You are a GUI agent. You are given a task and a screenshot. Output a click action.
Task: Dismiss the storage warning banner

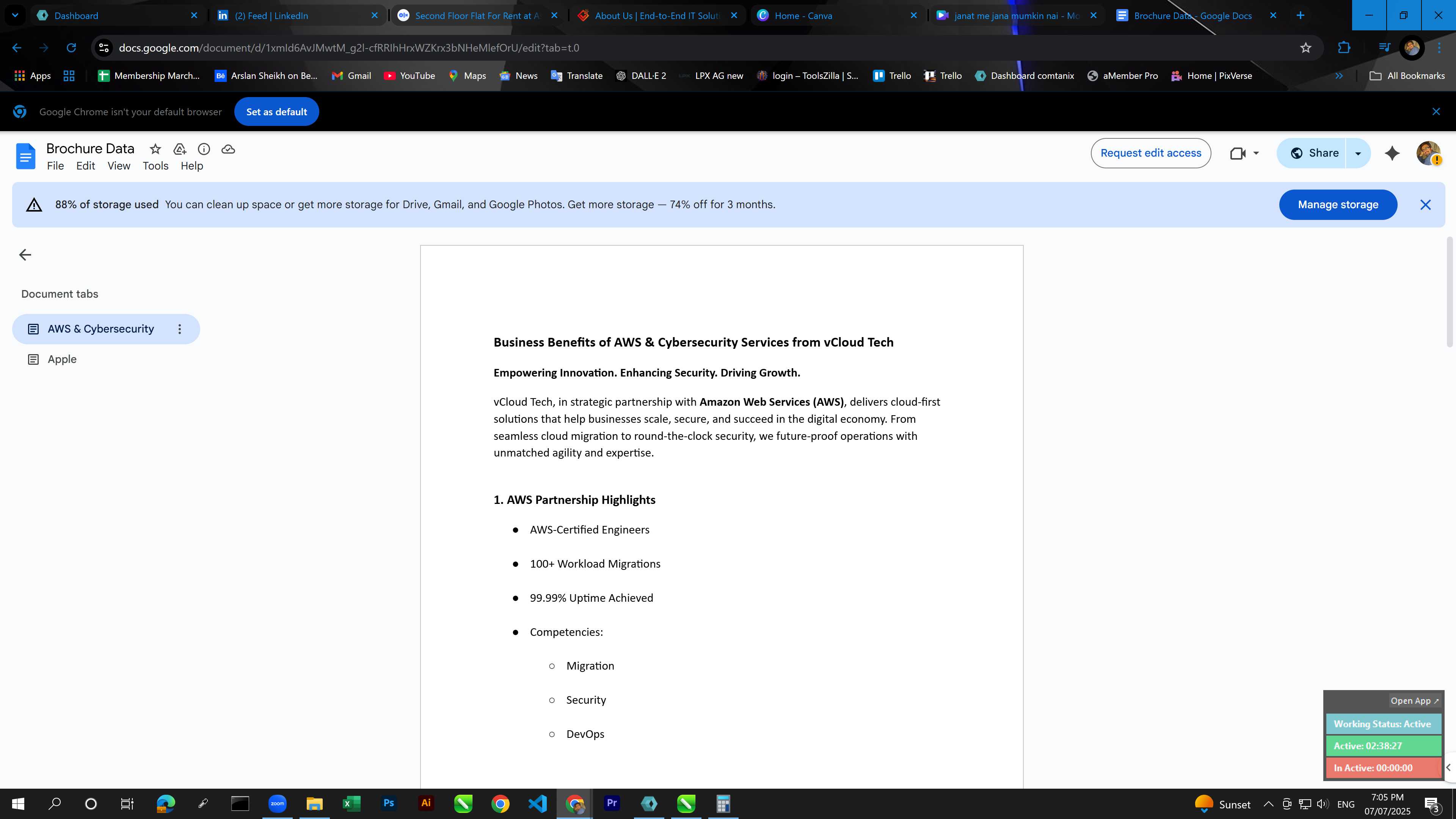coord(1426,205)
